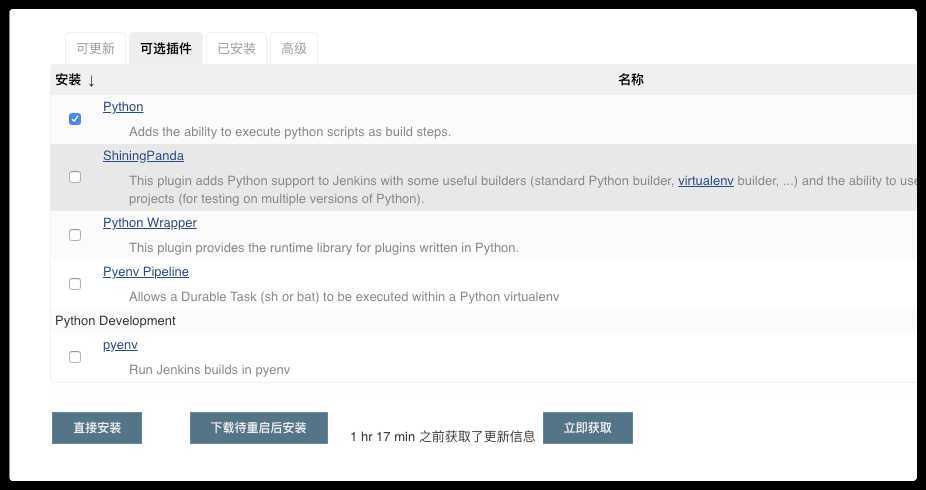
Task: Click the 下载待重启后安装 button
Action: coord(259,428)
